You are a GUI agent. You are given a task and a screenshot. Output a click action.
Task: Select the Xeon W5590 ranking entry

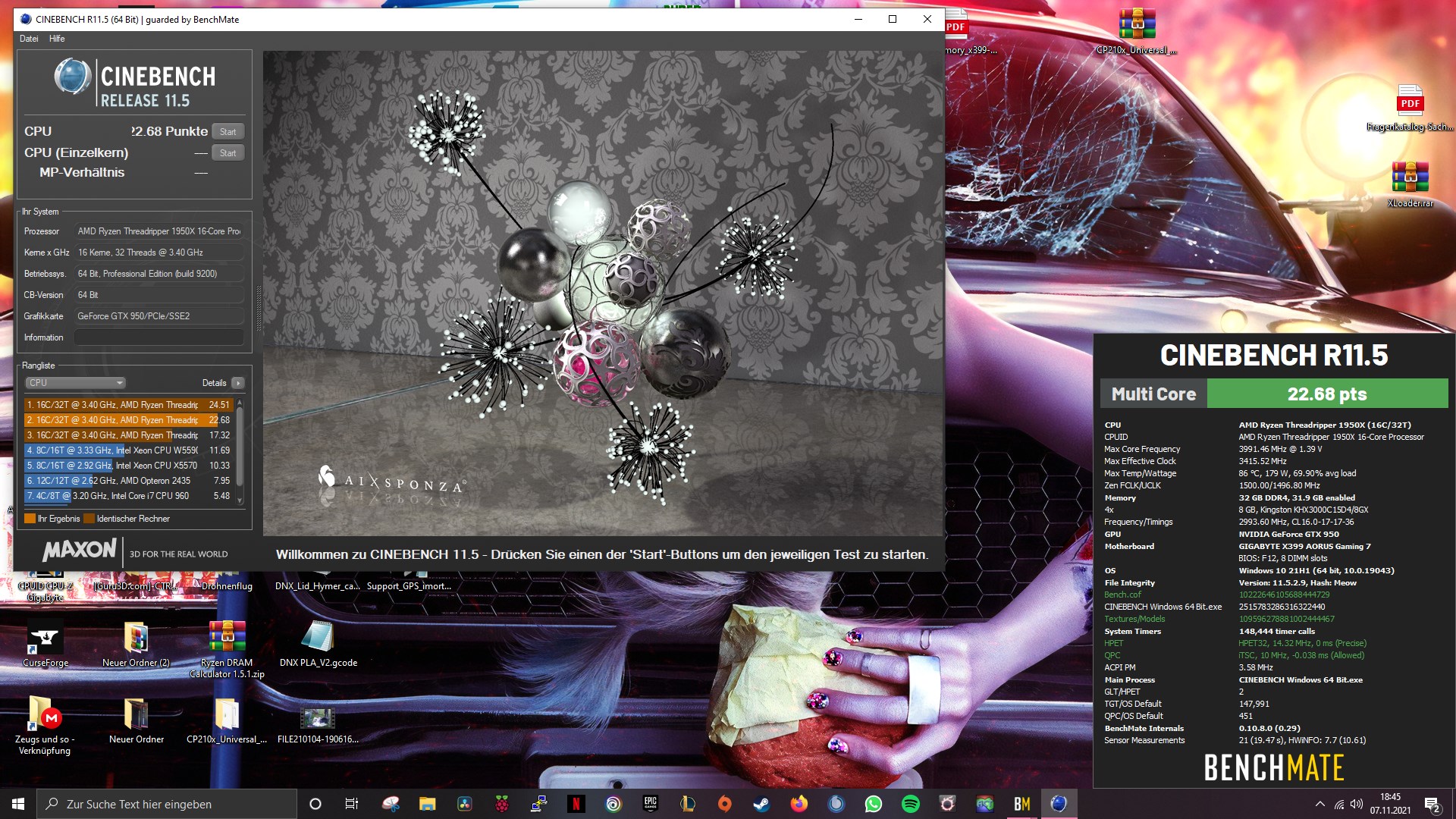129,450
